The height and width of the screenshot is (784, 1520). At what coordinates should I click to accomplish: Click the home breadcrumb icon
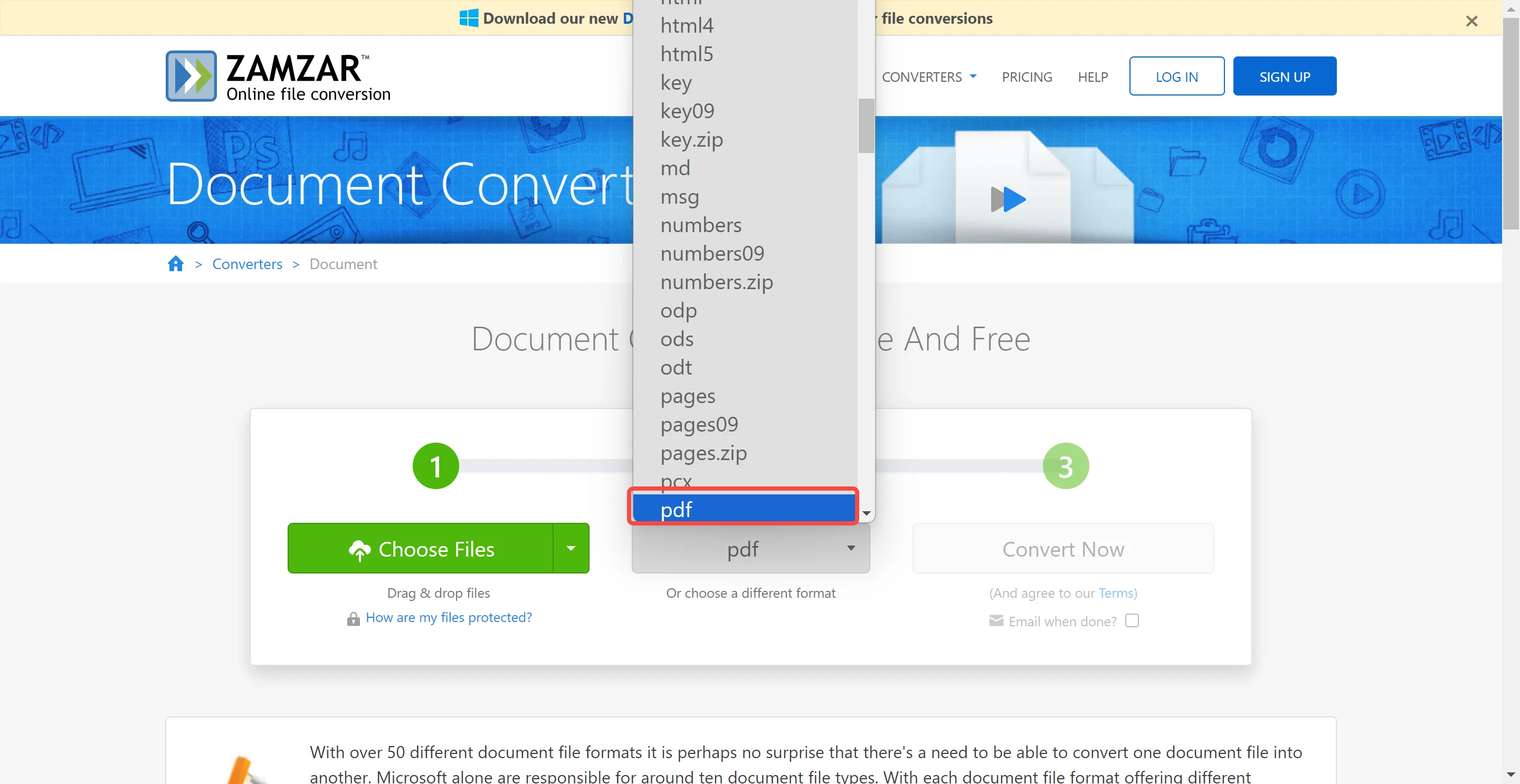175,263
